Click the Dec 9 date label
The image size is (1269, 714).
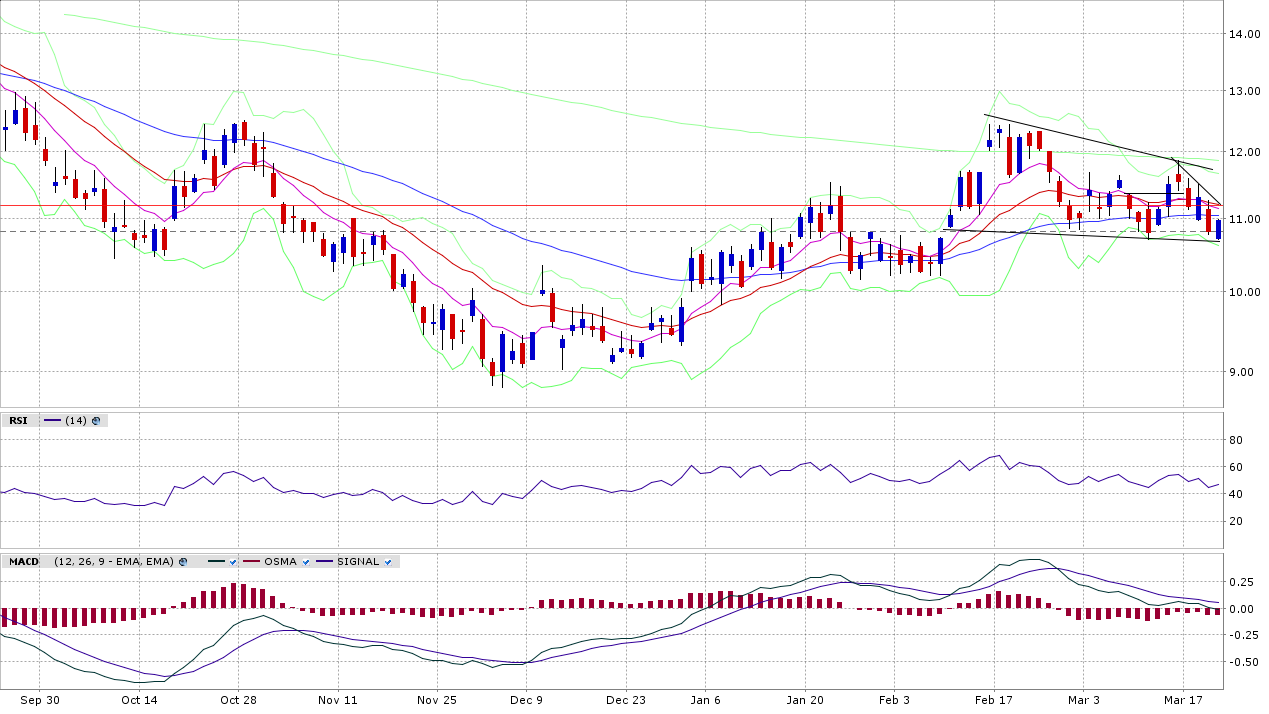click(x=525, y=700)
